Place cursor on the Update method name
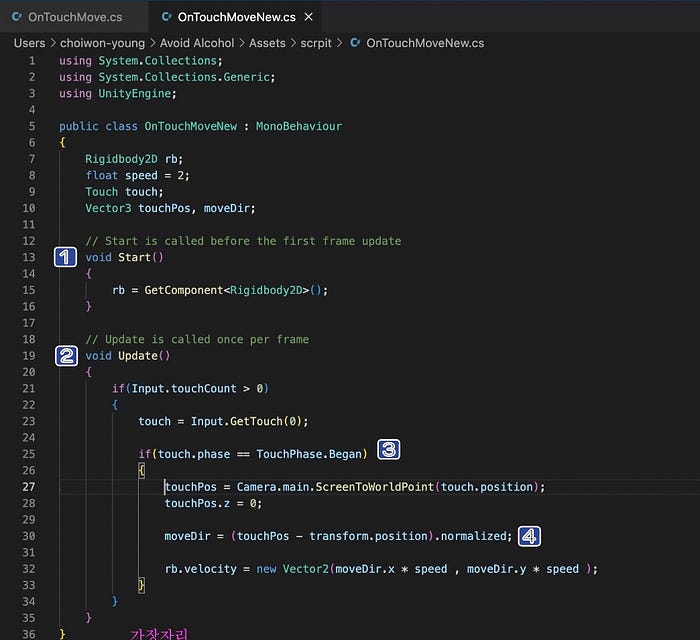 click(x=138, y=356)
